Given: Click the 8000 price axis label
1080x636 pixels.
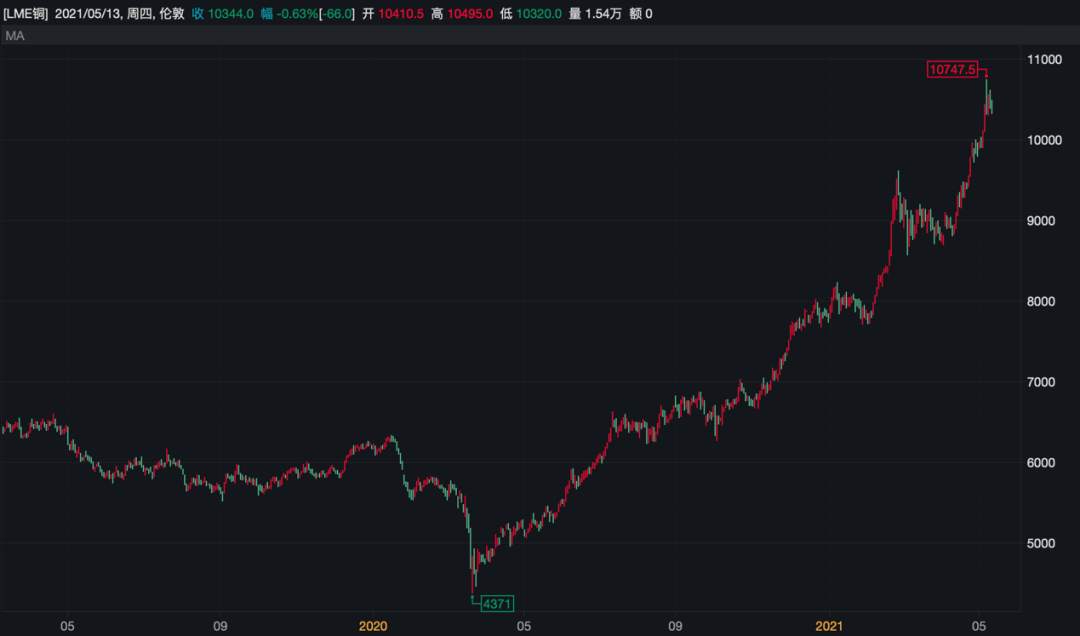Looking at the screenshot, I should tap(1041, 302).
